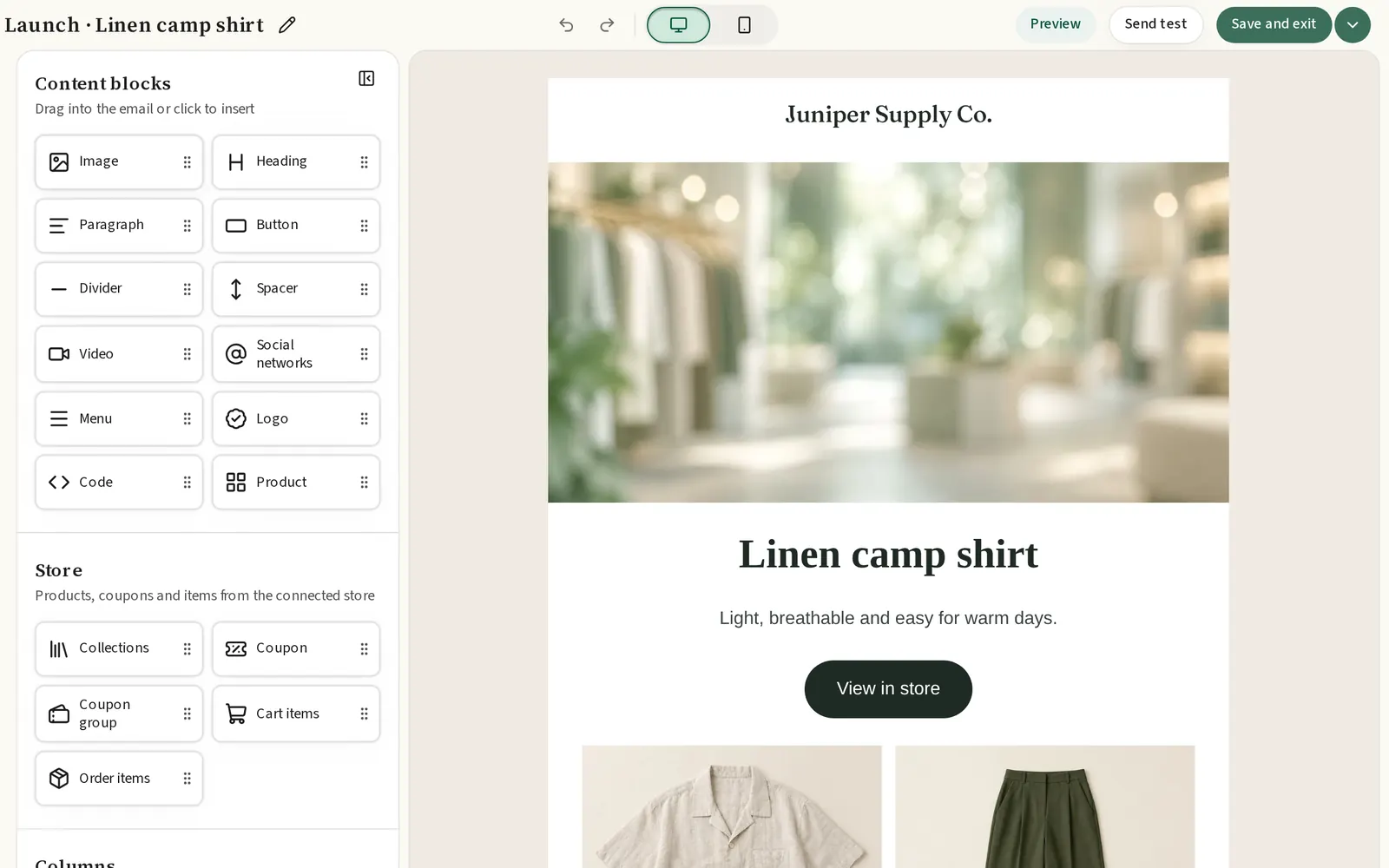Grab the drag handle on the Product block

click(x=364, y=482)
